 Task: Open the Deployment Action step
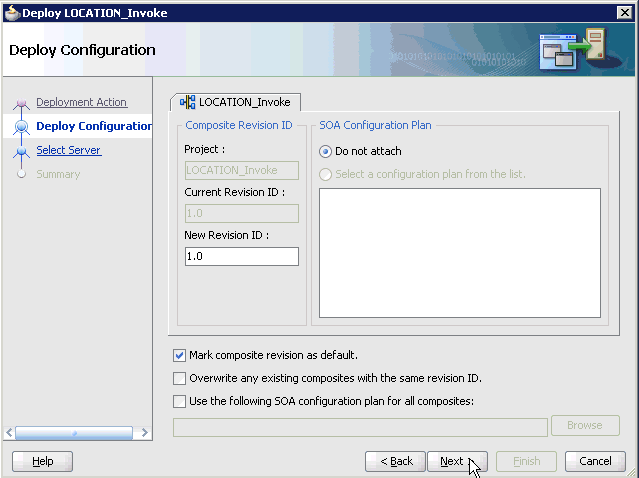(82, 102)
